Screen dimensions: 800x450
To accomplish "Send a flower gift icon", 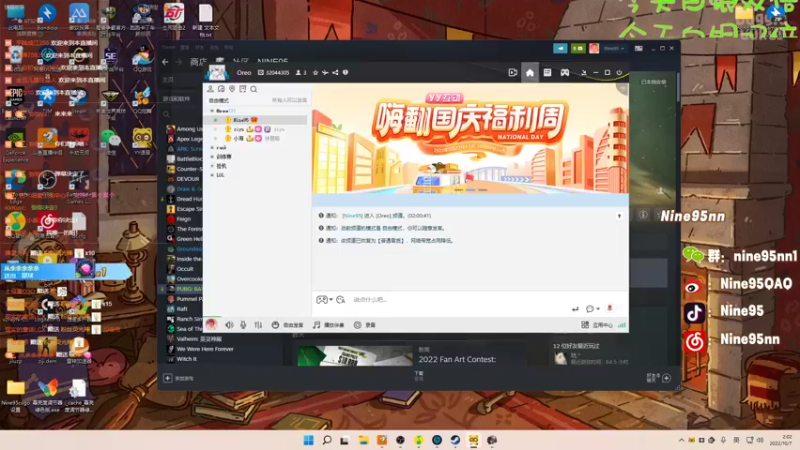I will [x=610, y=308].
